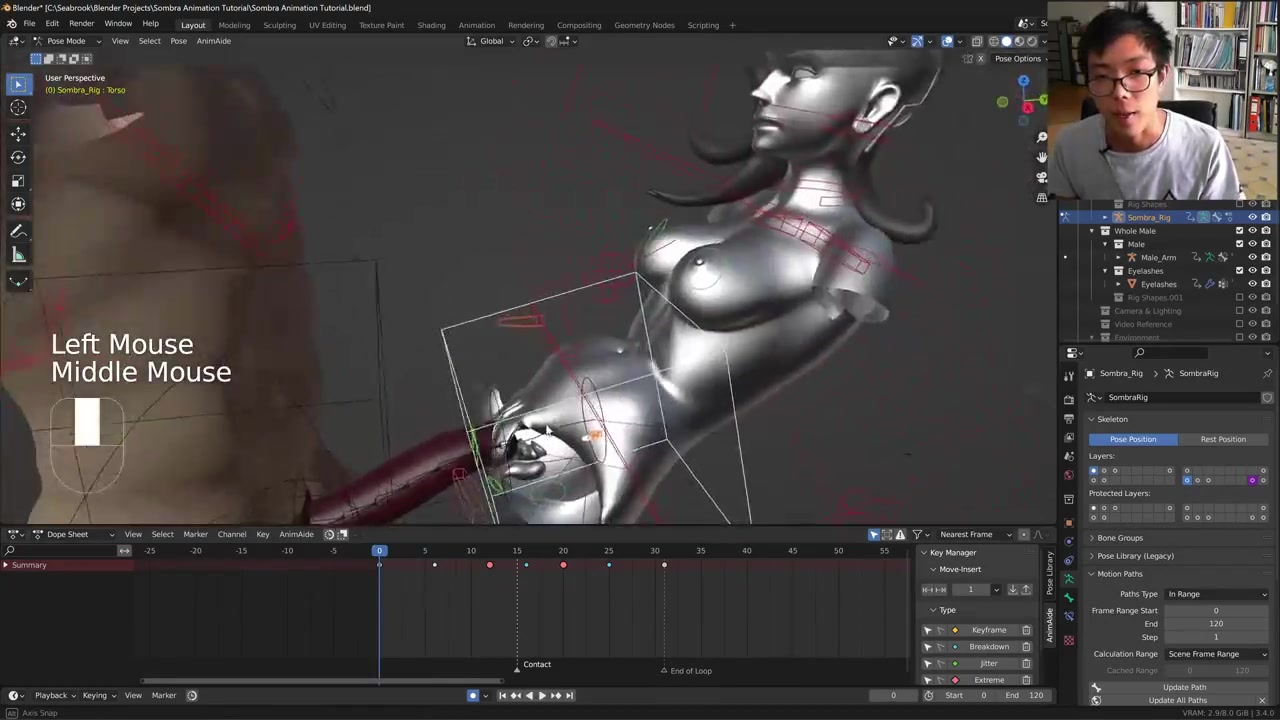Collapse the Motion Paths panel
The image size is (1280, 720).
[1119, 574]
